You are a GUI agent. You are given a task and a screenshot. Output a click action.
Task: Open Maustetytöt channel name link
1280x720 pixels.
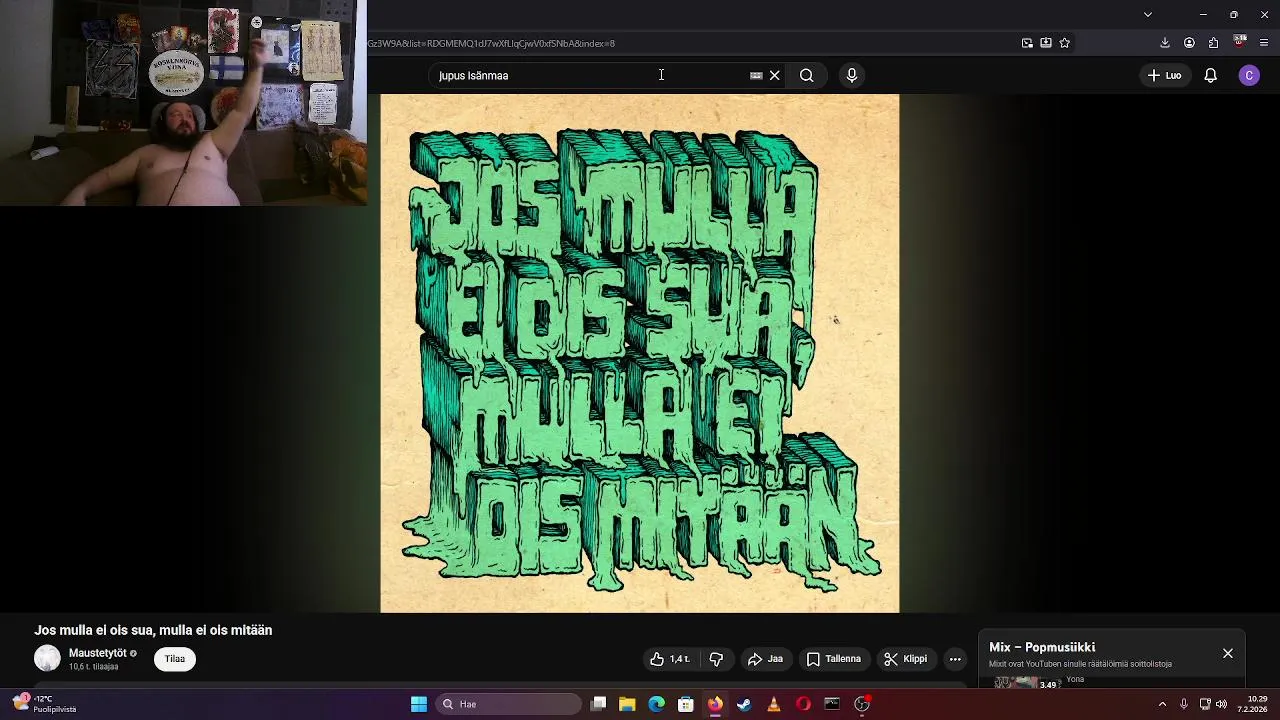coord(97,653)
